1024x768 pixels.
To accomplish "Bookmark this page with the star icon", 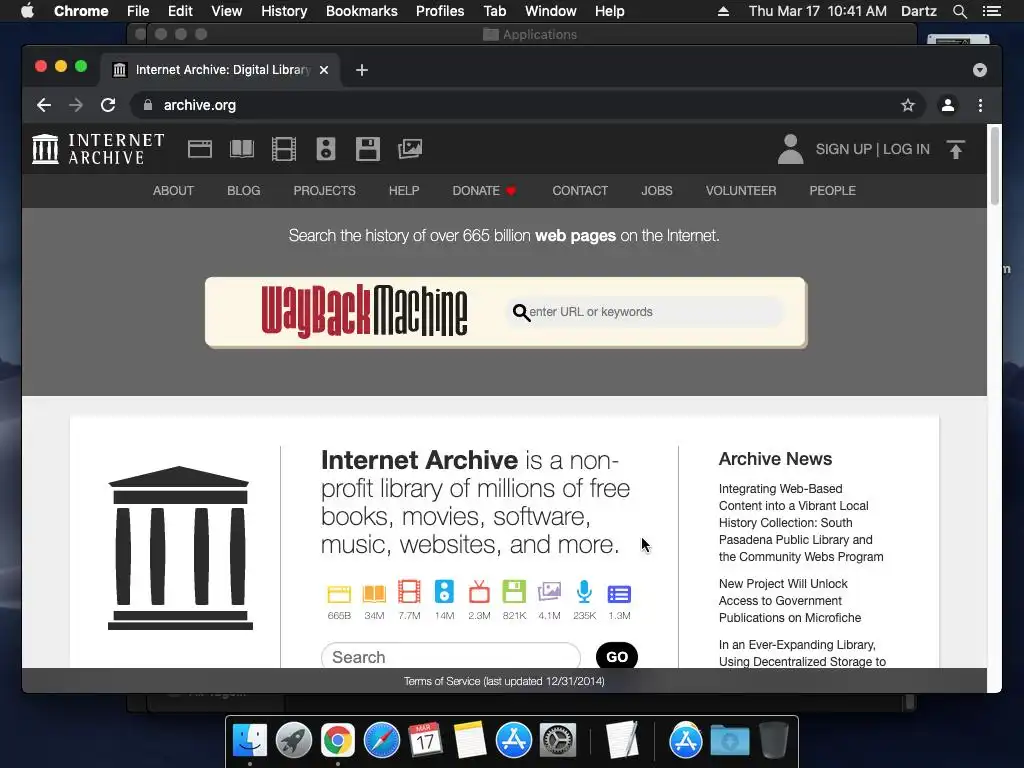I will pos(908,105).
